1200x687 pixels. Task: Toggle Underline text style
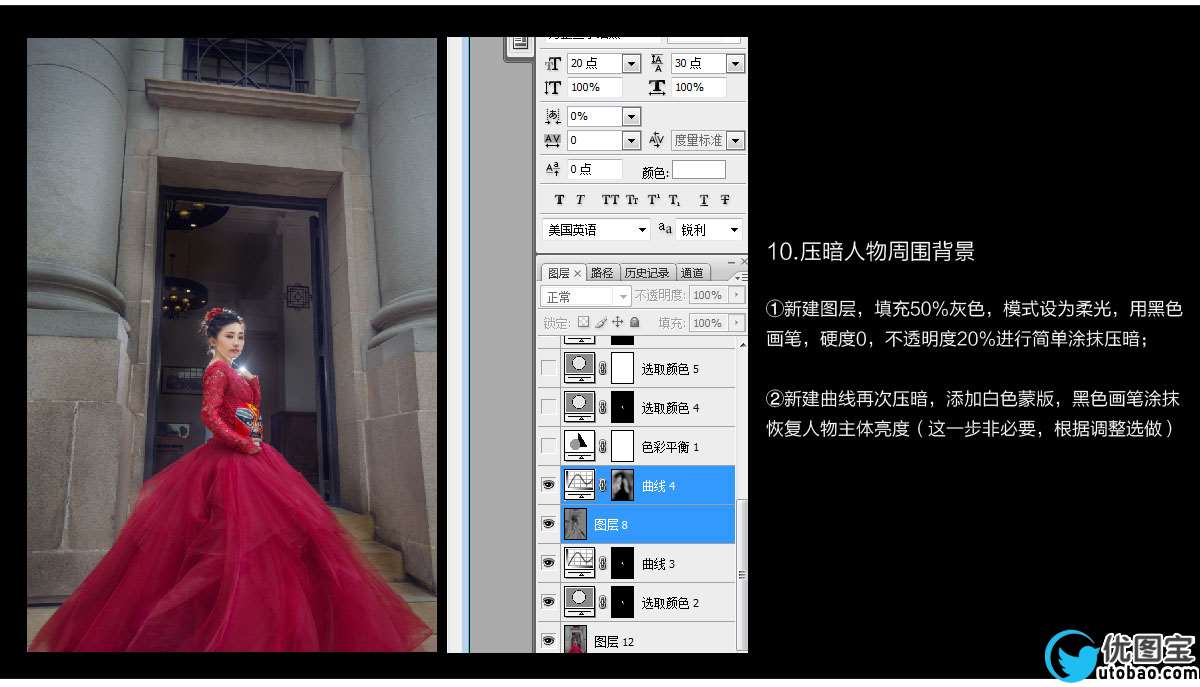tap(704, 200)
